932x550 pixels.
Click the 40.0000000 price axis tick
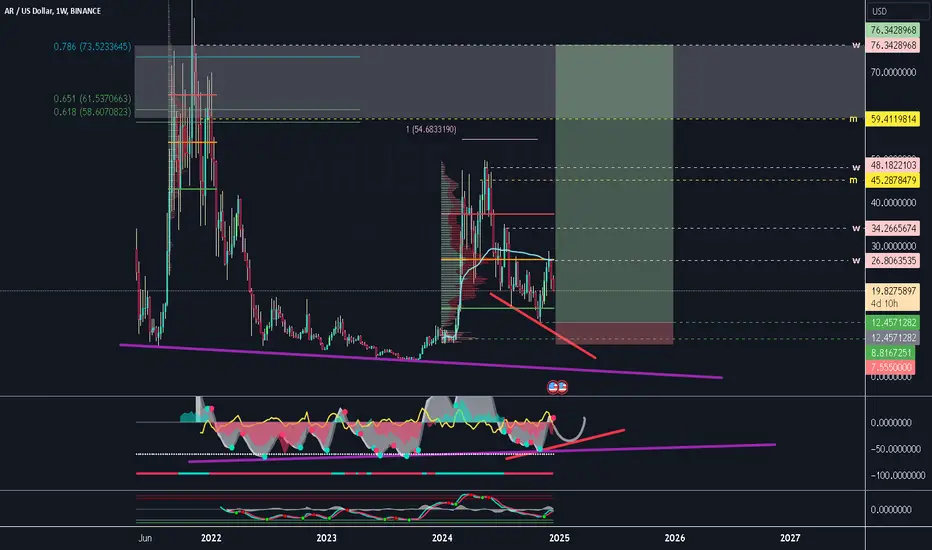point(893,203)
